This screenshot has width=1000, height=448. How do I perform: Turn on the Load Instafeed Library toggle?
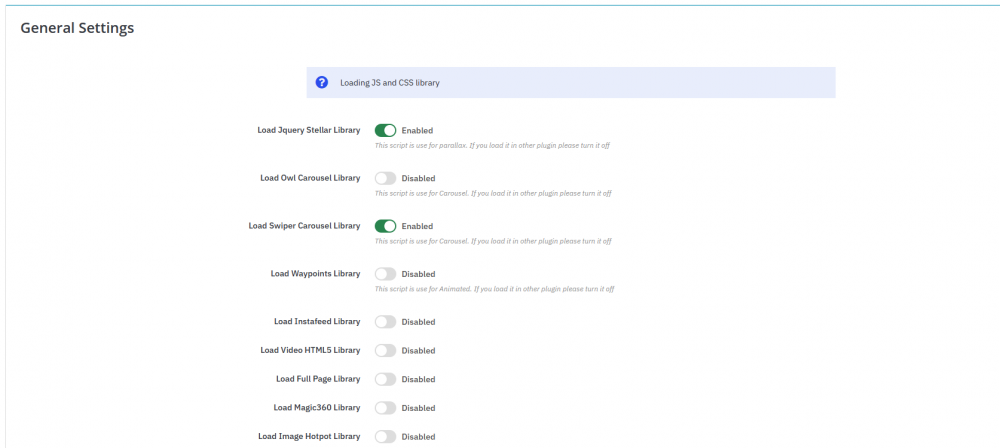coord(385,322)
